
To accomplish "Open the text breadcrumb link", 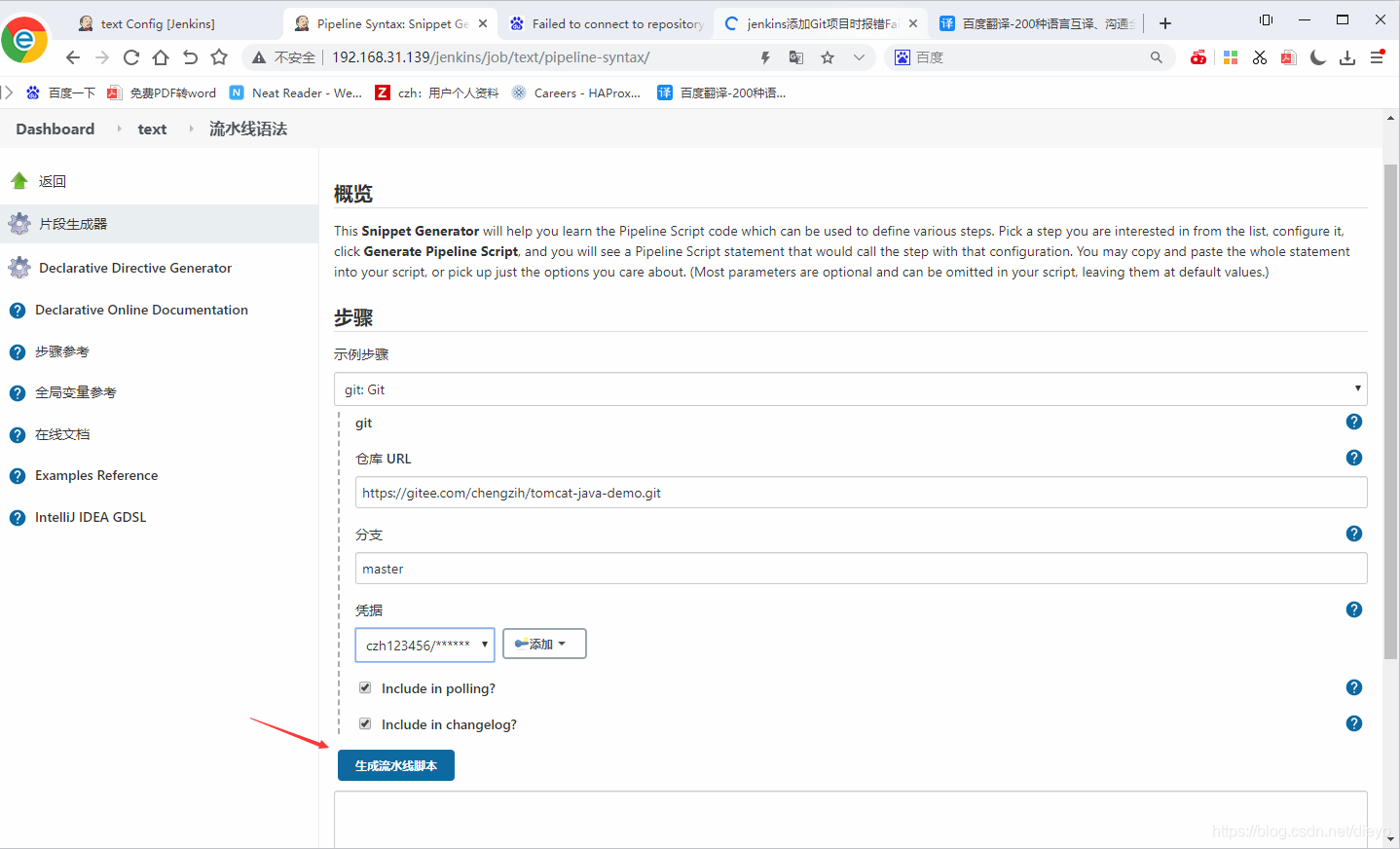I will 152,129.
